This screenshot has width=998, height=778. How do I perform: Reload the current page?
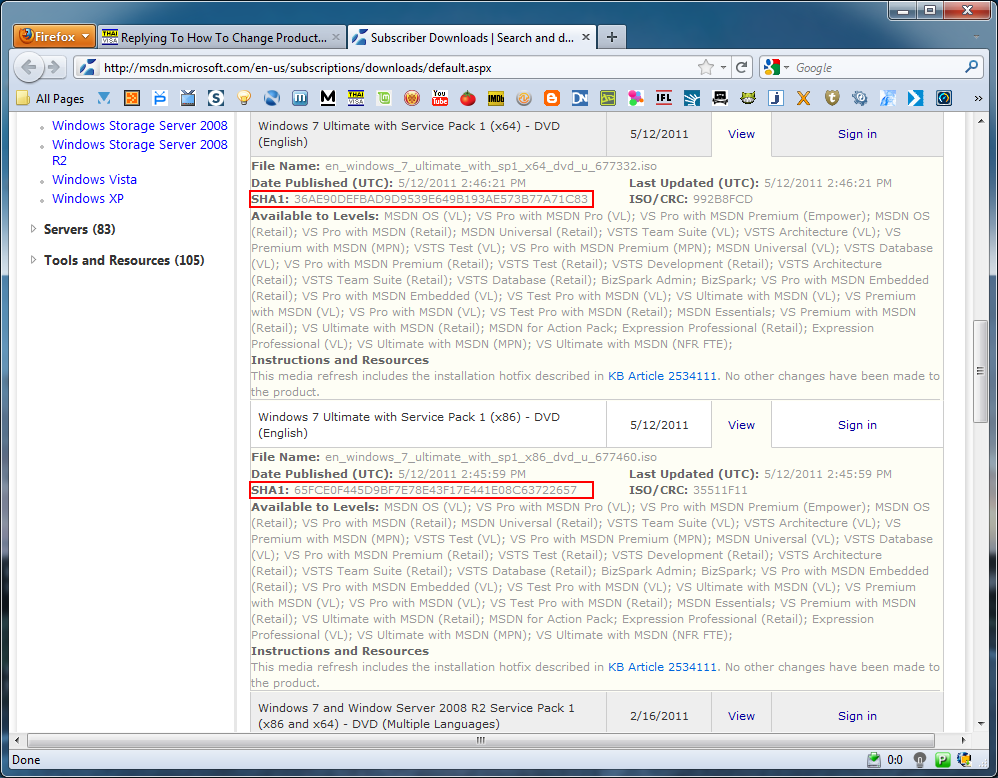click(x=741, y=67)
